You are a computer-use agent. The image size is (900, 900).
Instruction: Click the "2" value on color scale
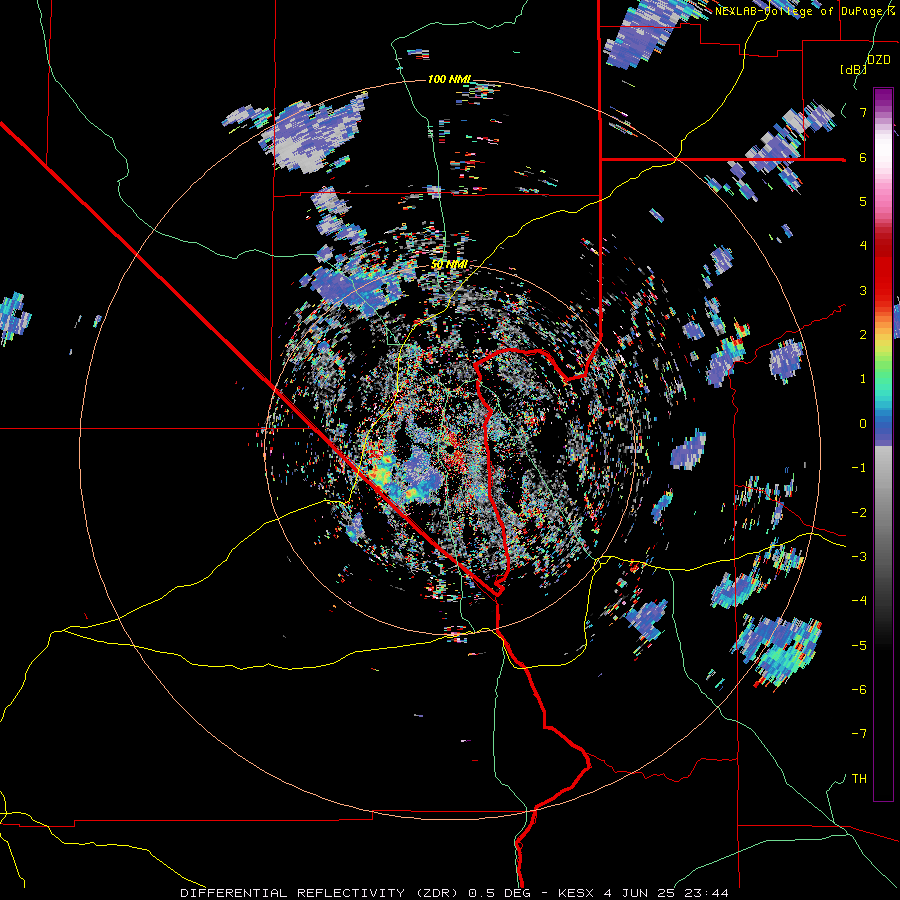(x=863, y=335)
